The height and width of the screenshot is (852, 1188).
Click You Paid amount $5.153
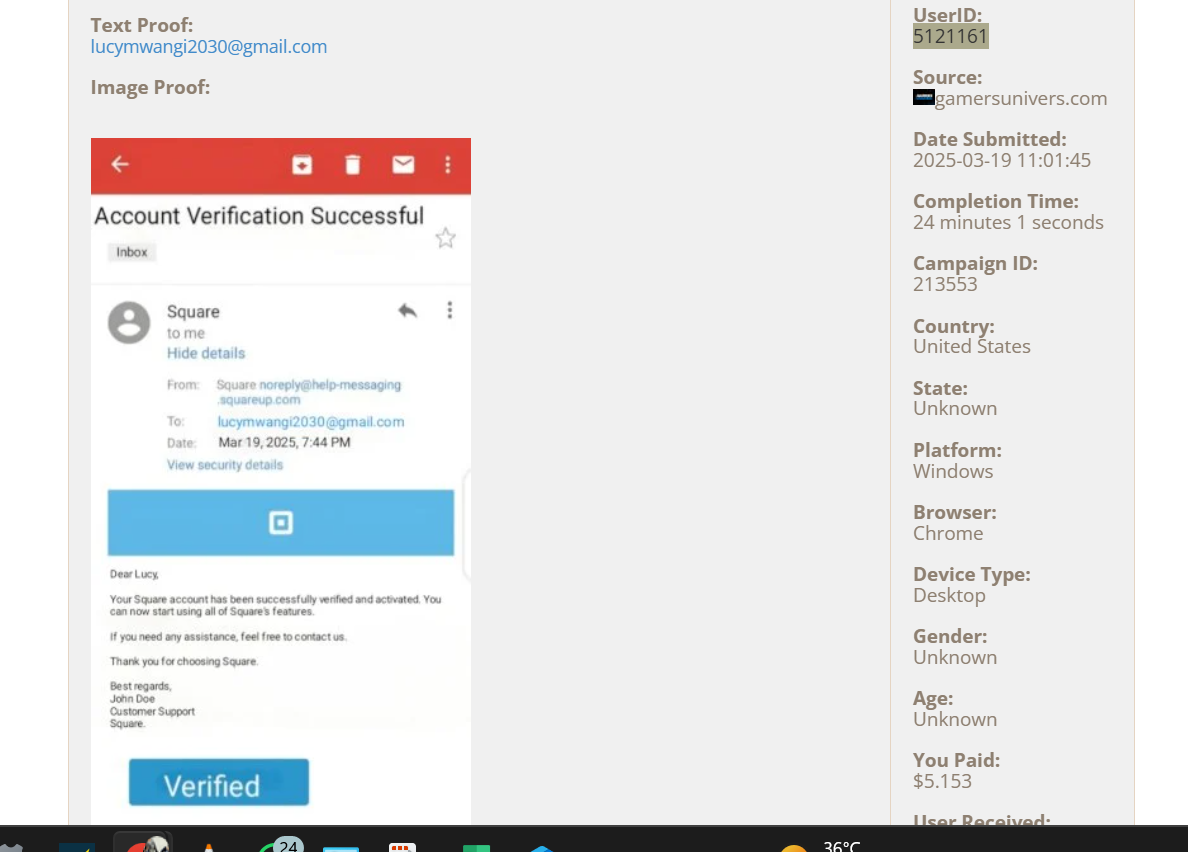943,782
